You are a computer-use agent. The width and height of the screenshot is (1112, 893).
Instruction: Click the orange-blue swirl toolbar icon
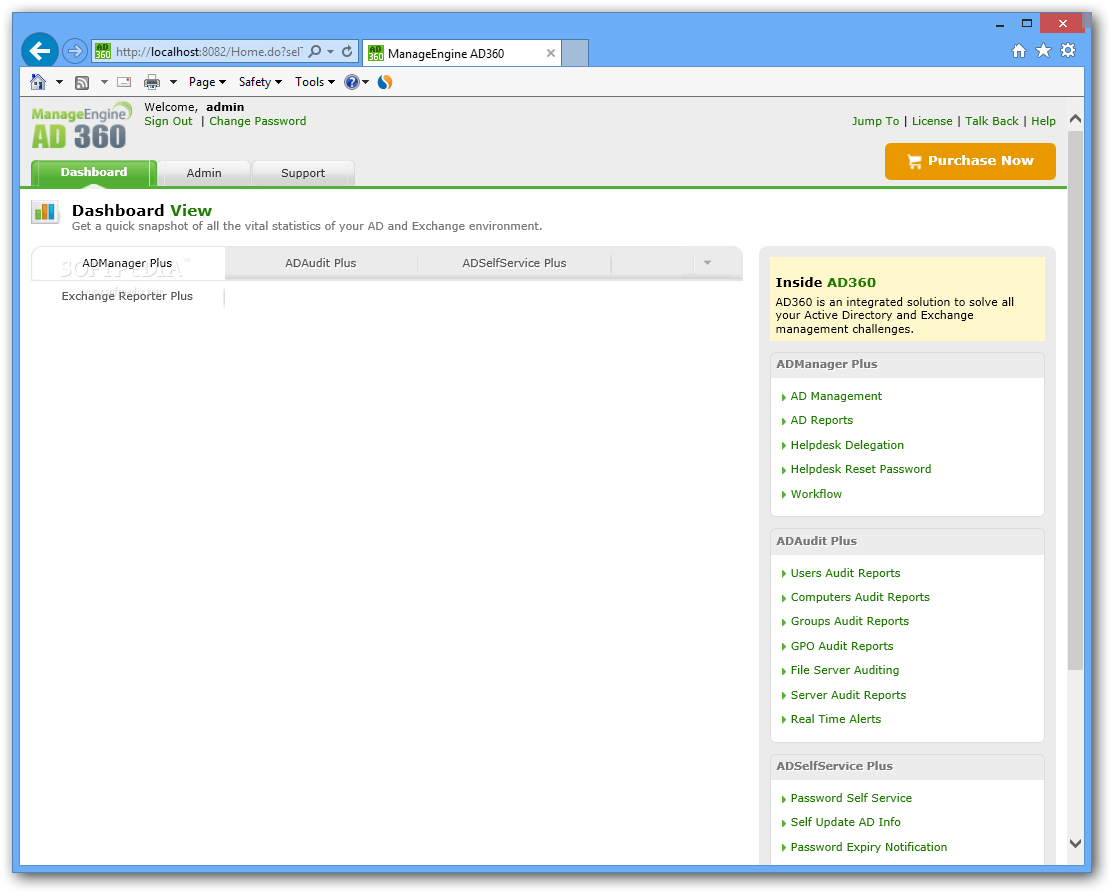click(385, 82)
